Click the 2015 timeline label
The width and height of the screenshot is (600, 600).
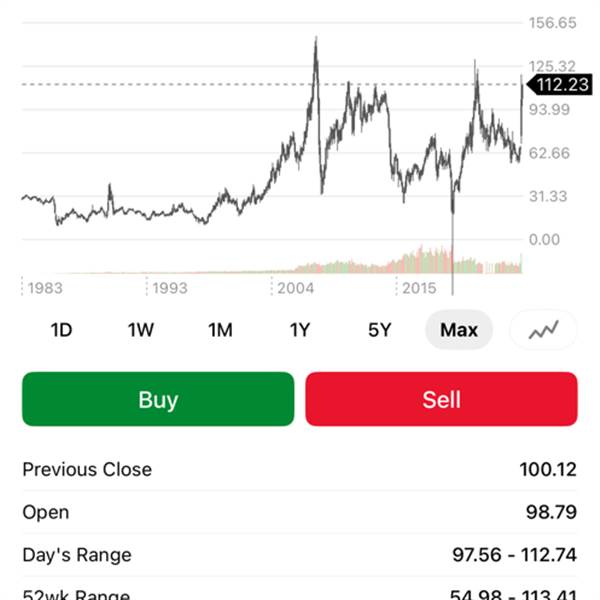tap(419, 288)
